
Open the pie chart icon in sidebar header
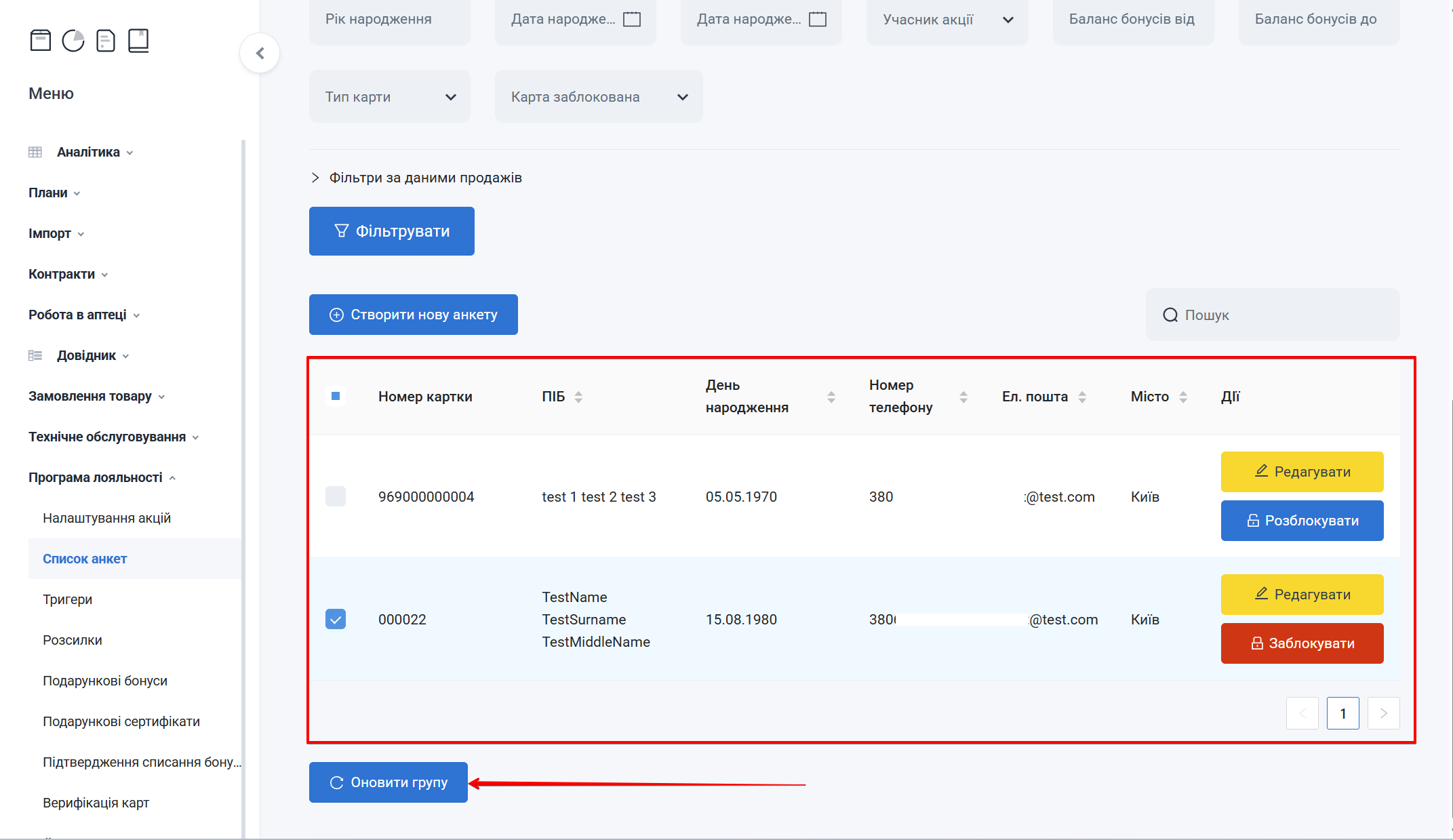[x=73, y=41]
